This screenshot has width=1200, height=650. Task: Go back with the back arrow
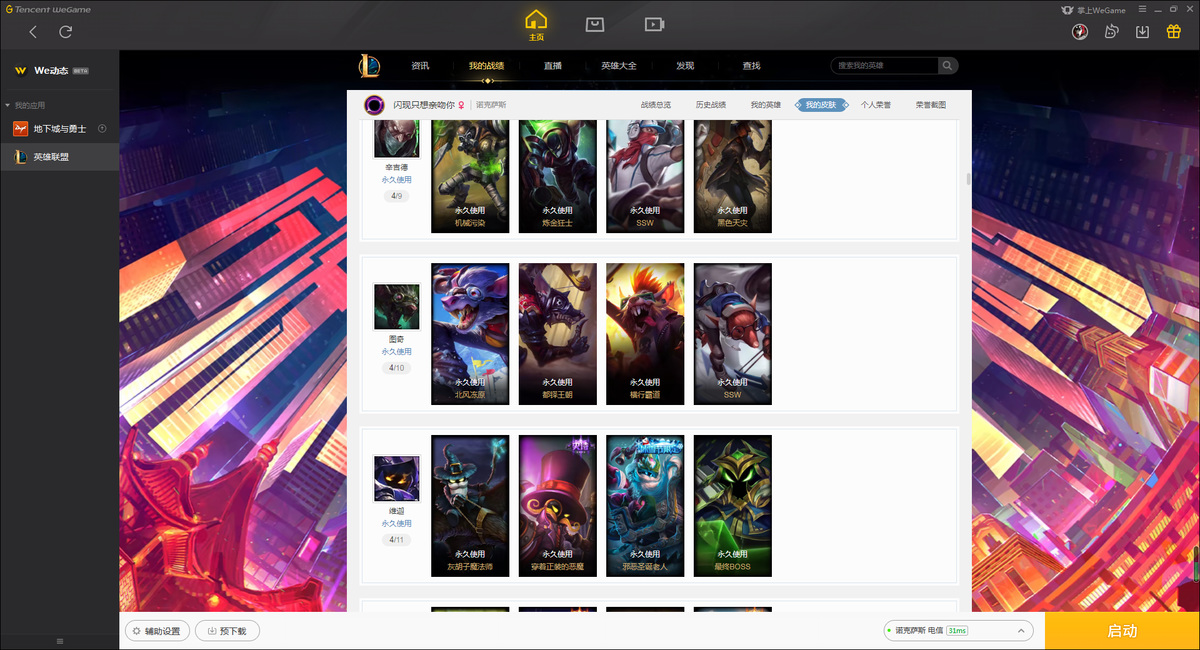33,32
